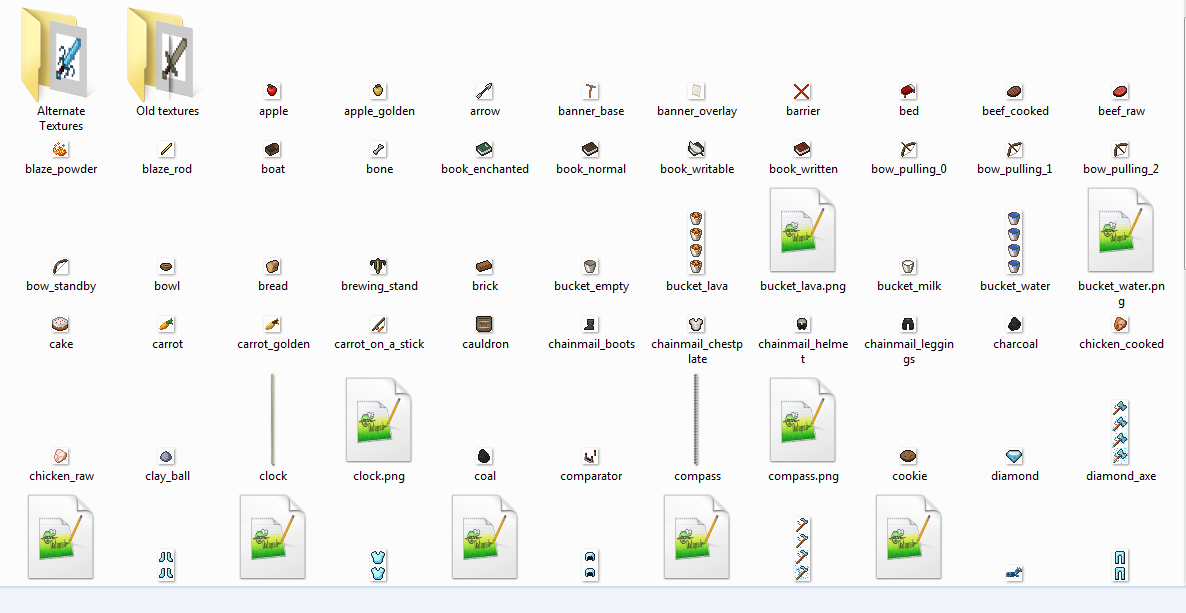1186x613 pixels.
Task: Select the bucket_lava.png document icon
Action: coord(803,230)
